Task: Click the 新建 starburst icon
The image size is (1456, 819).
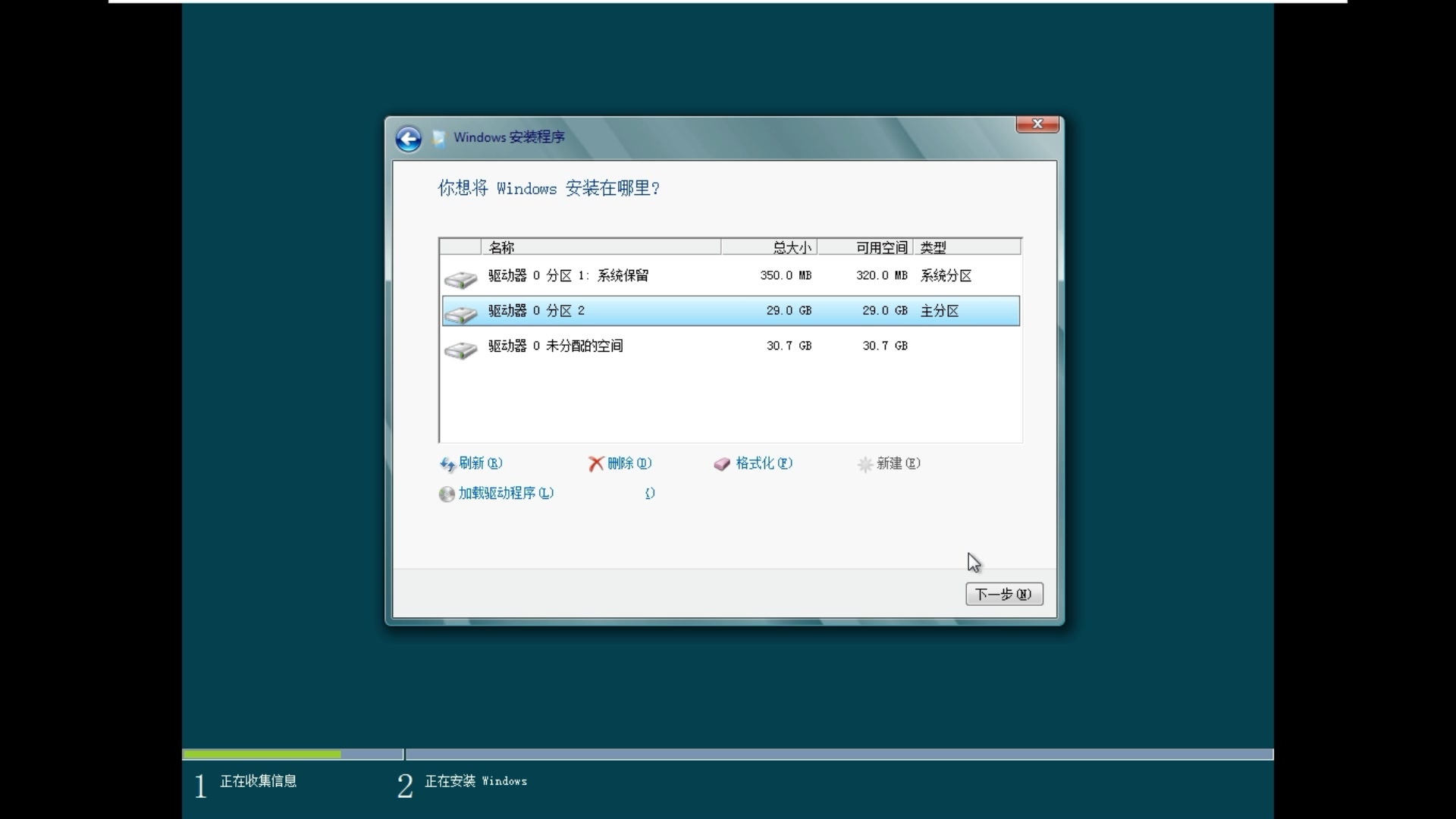Action: click(864, 464)
